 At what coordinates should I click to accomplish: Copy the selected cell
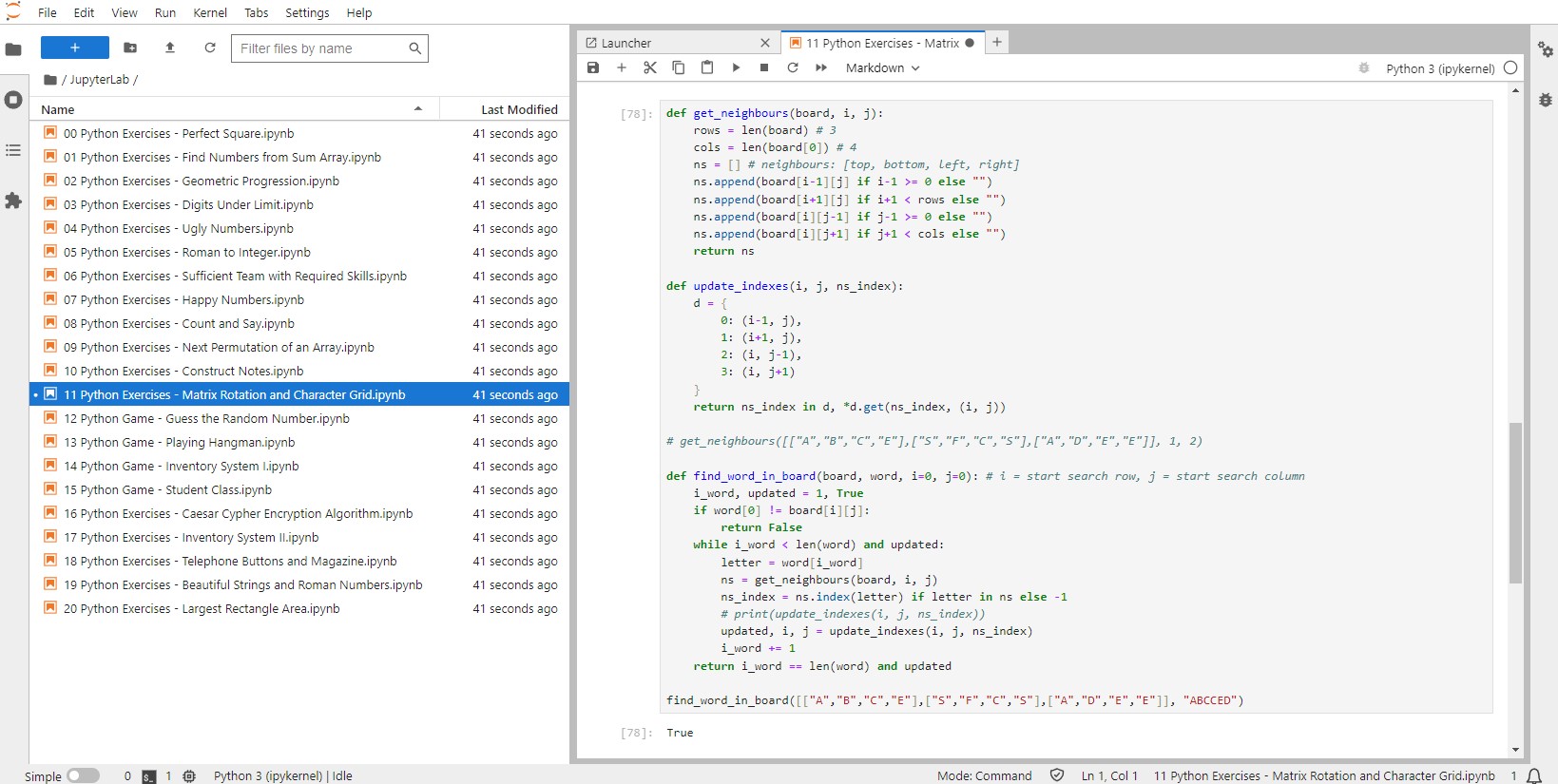(x=679, y=67)
